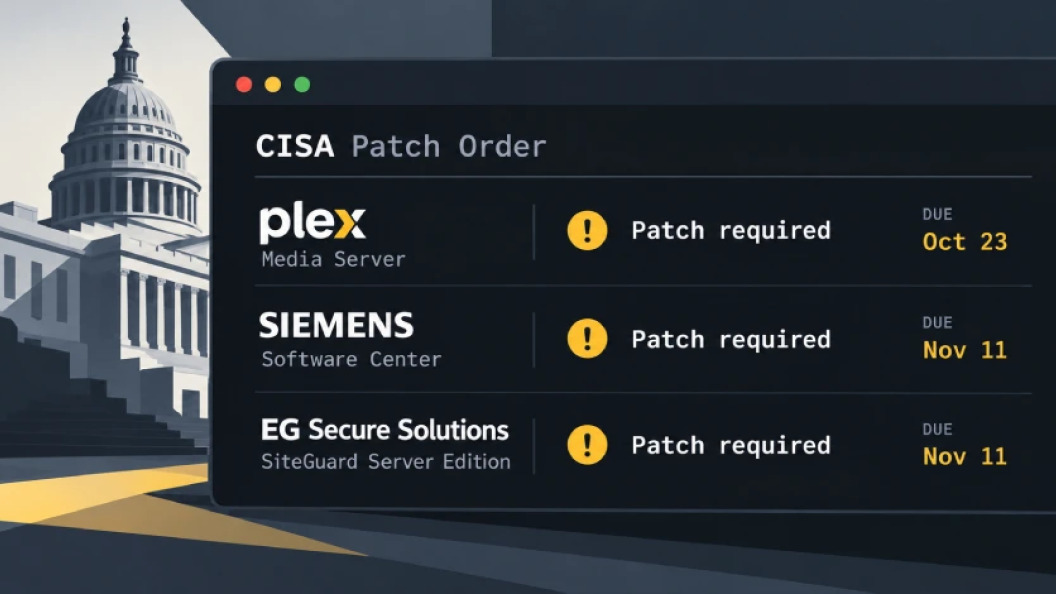Click the Nov 11 date for Siemens
Viewport: 1056px width, 594px height.
(x=964, y=350)
